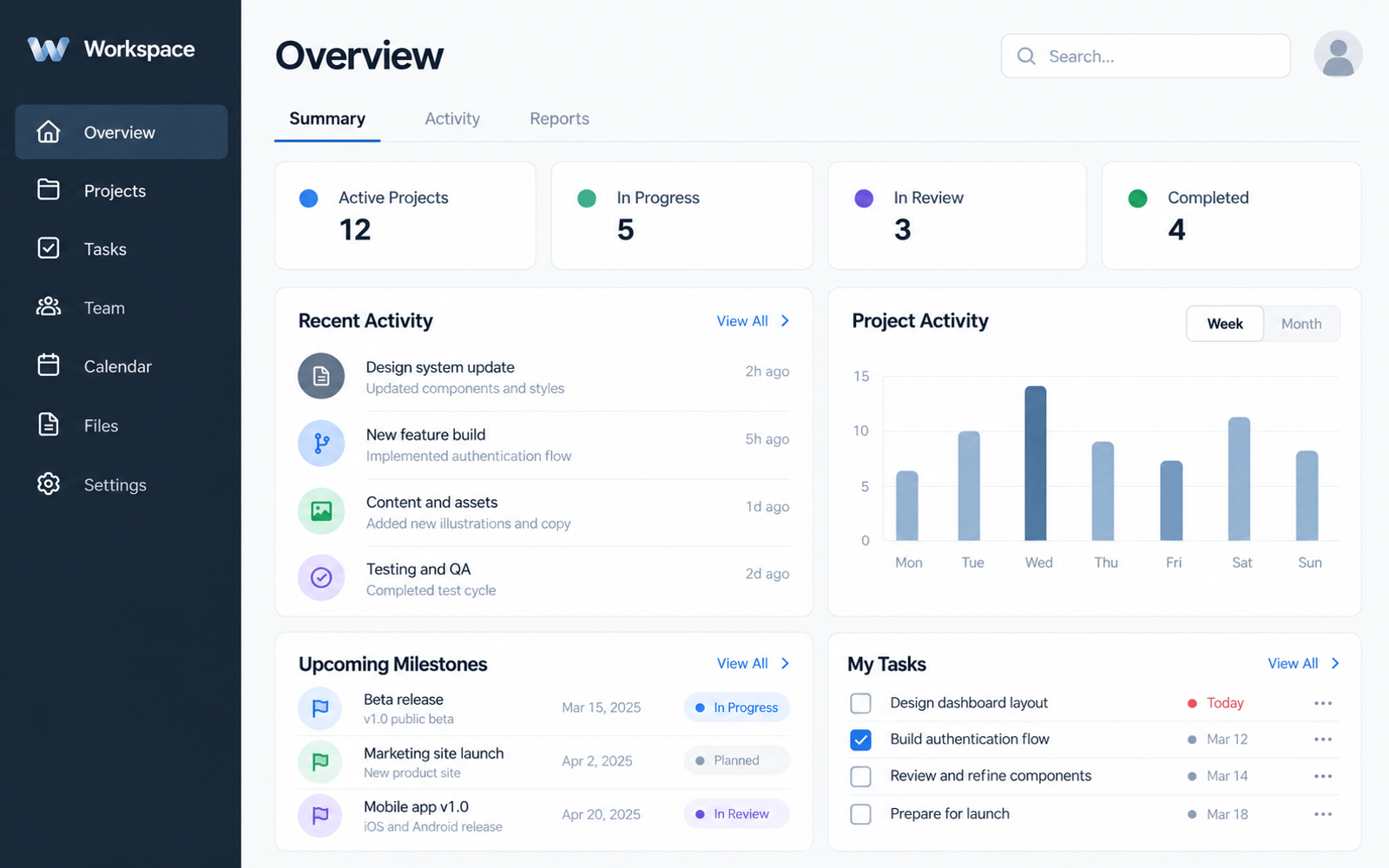The width and height of the screenshot is (1389, 868).
Task: Select the Wednesday bar in the chart
Action: click(1036, 464)
